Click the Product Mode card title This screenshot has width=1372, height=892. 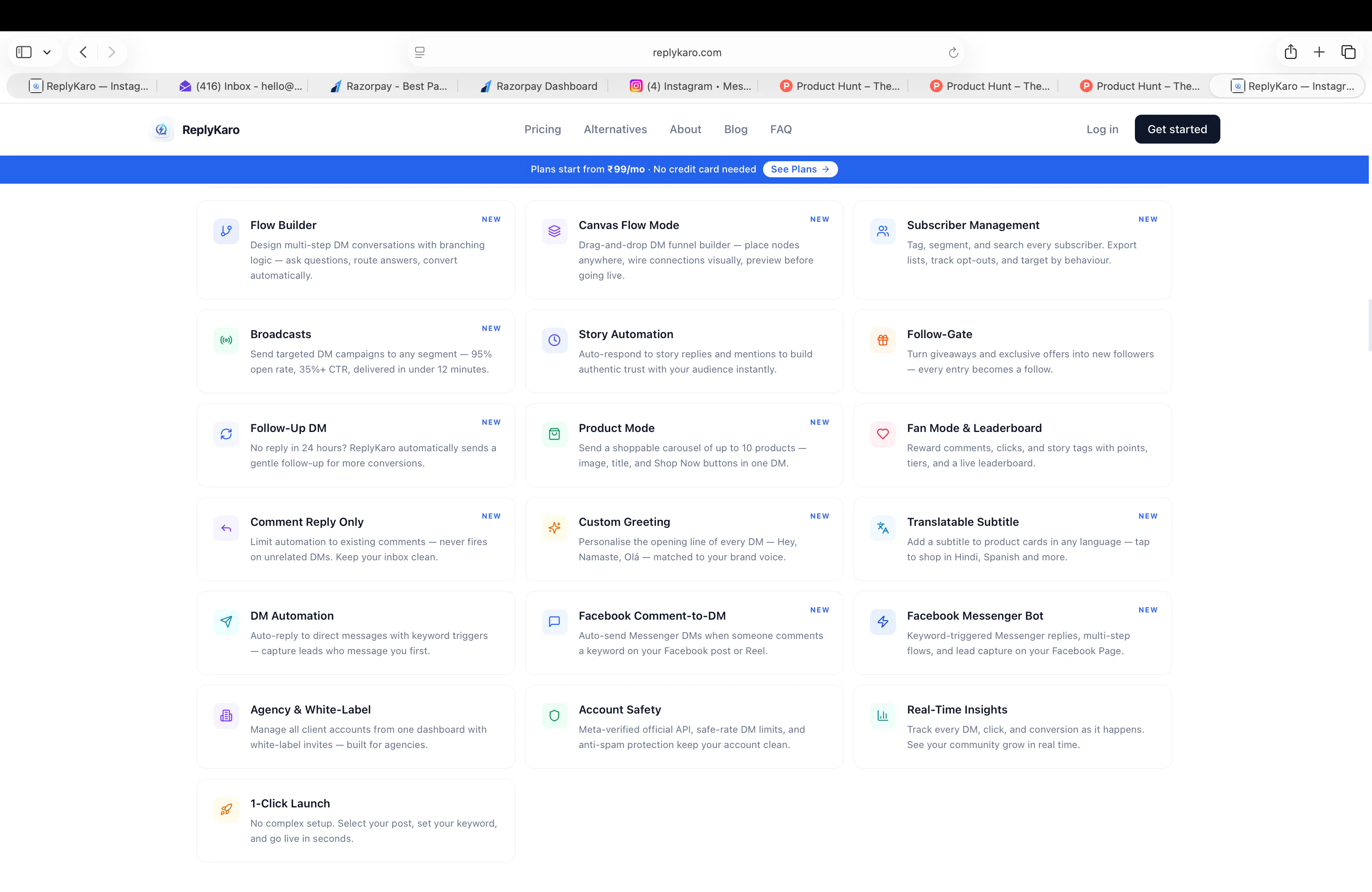[616, 428]
